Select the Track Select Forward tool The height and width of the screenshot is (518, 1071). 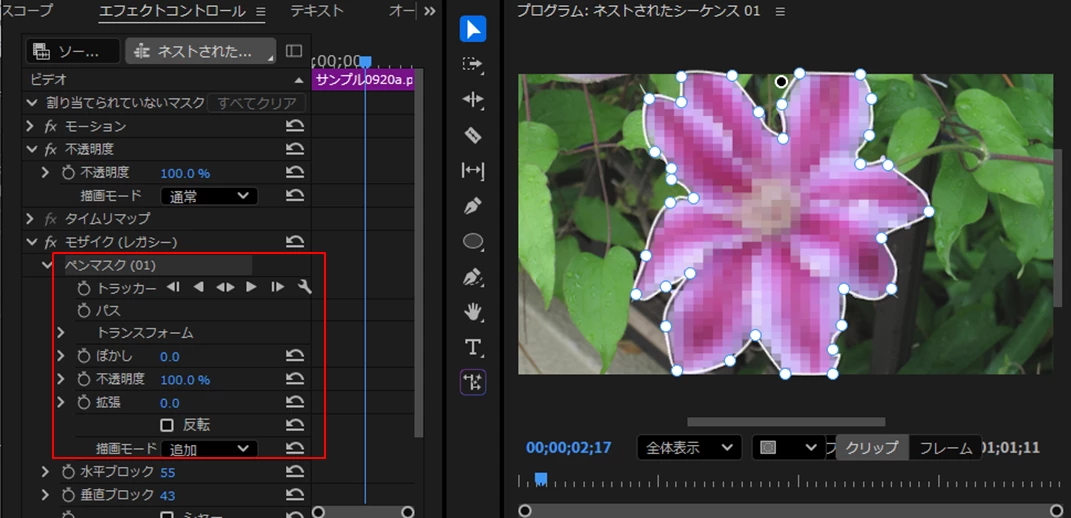point(473,64)
